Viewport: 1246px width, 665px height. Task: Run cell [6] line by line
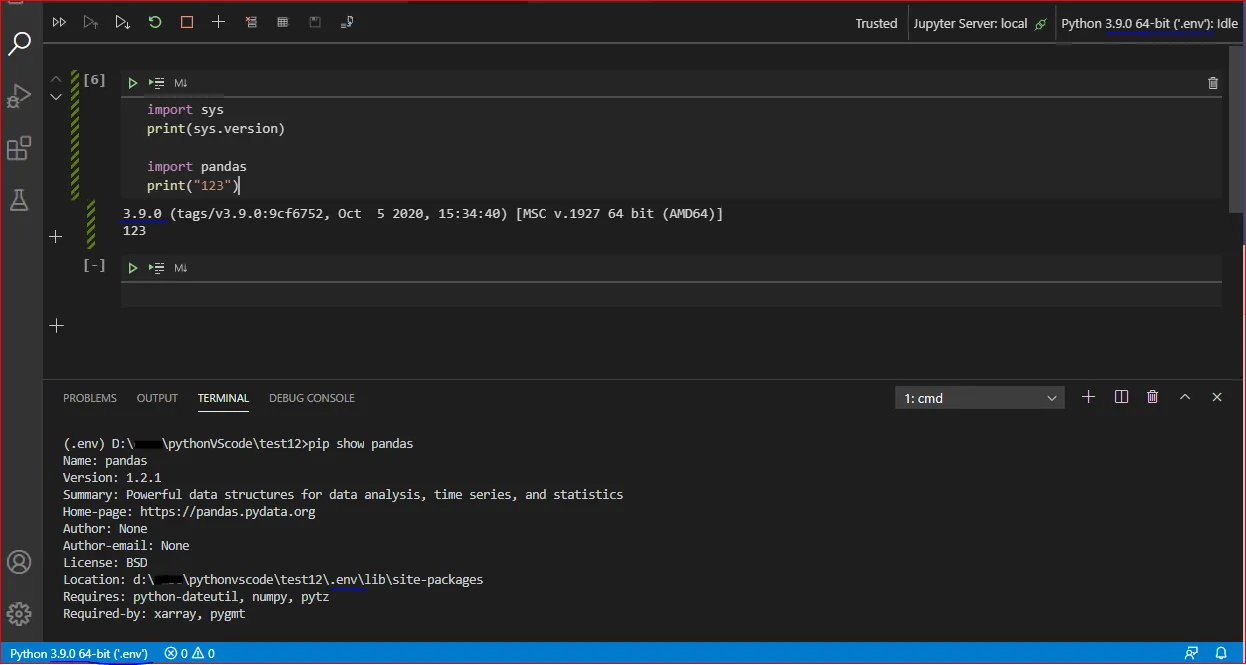pyautogui.click(x=157, y=83)
